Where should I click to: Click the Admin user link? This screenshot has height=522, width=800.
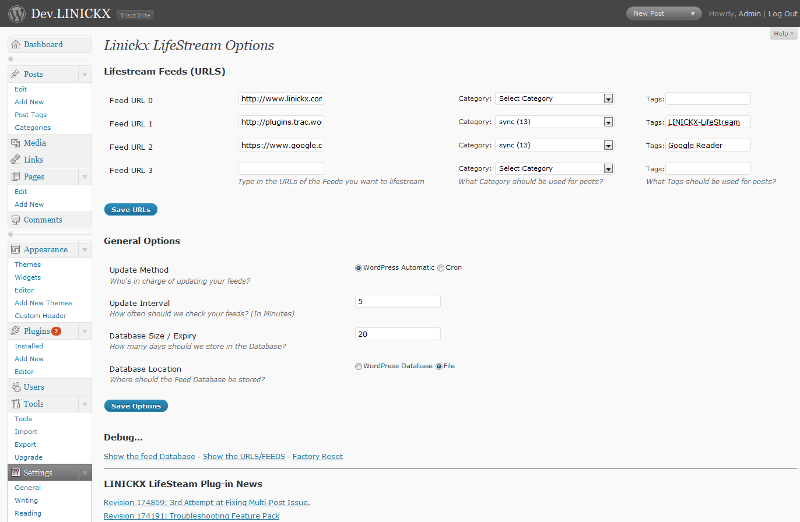pyautogui.click(x=749, y=14)
